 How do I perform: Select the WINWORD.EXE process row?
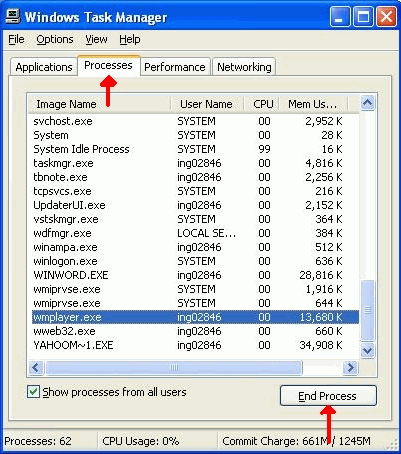pyautogui.click(x=195, y=275)
